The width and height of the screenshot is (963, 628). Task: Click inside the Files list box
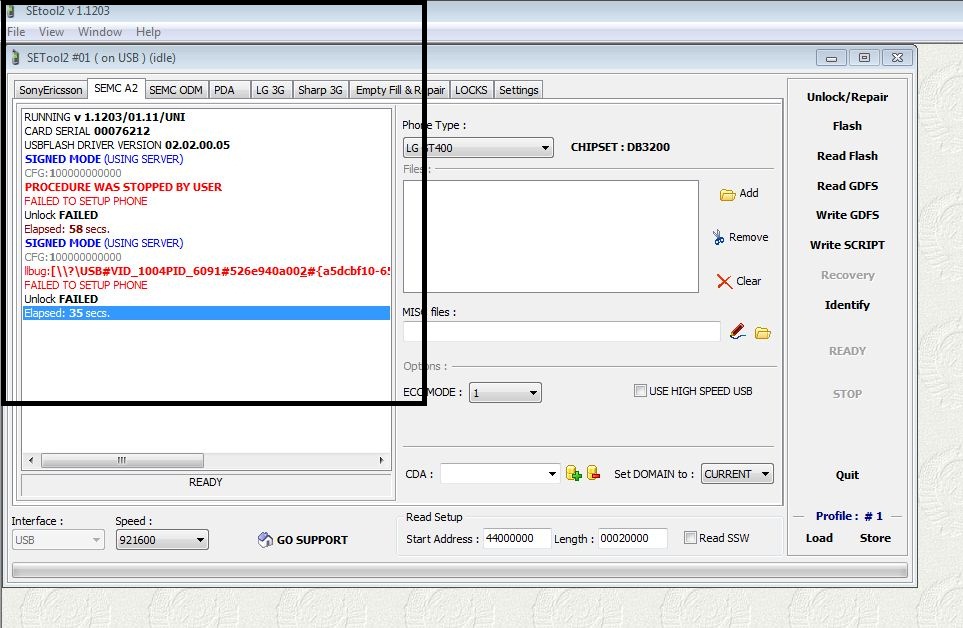[551, 236]
